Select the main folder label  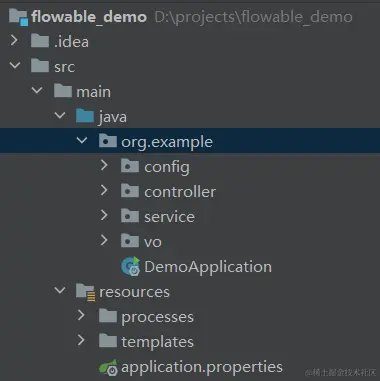click(x=93, y=92)
